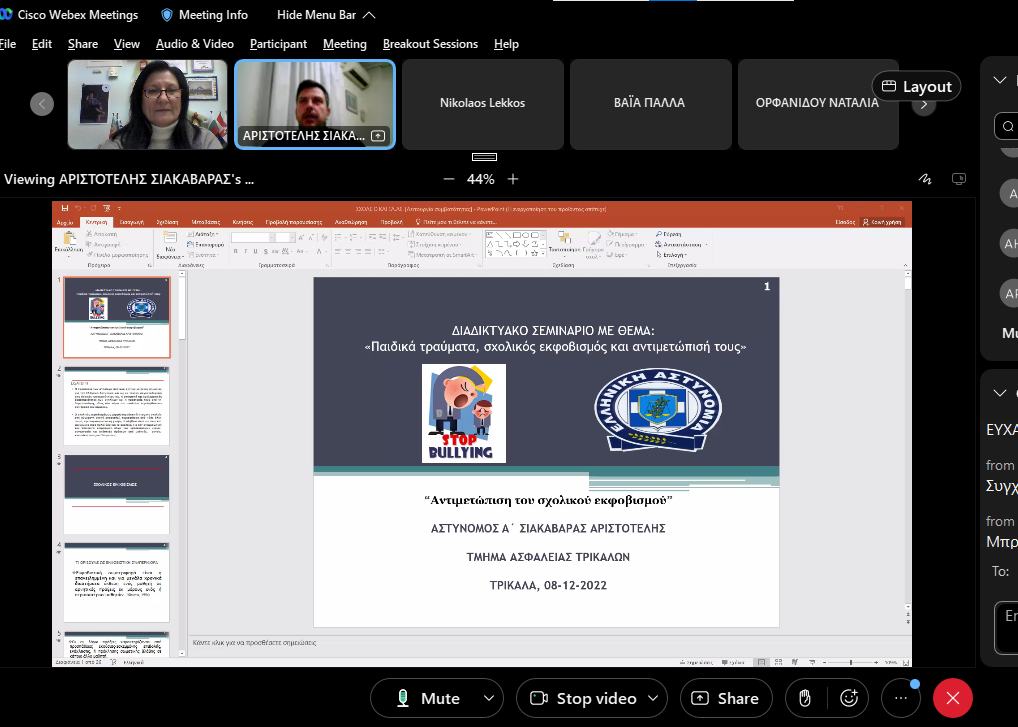This screenshot has height=727, width=1018.
Task: Open the Audio & Video menu
Action: [194, 44]
